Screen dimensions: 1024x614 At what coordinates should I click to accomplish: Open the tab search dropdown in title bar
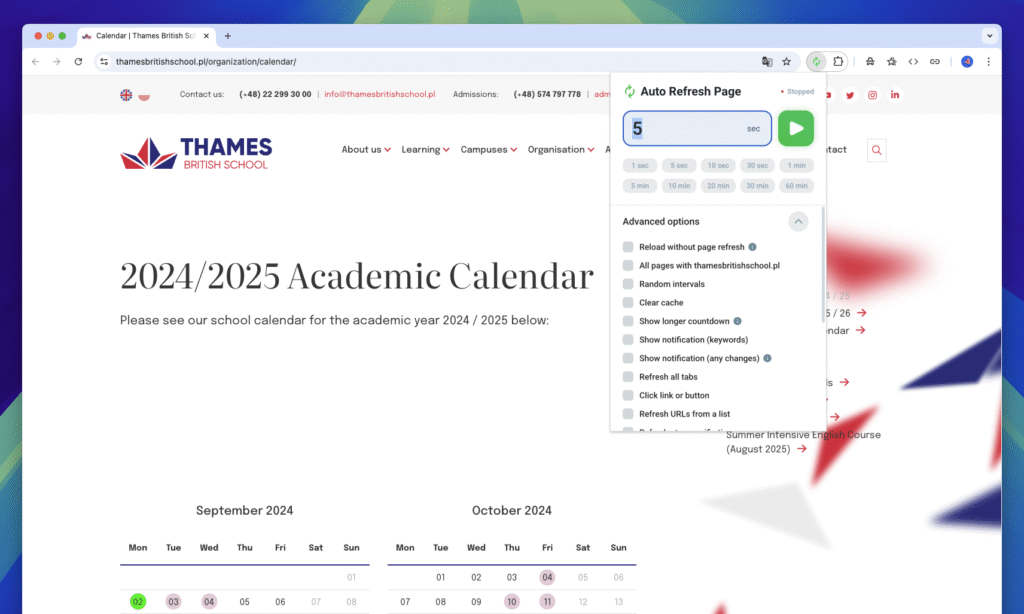coord(989,36)
